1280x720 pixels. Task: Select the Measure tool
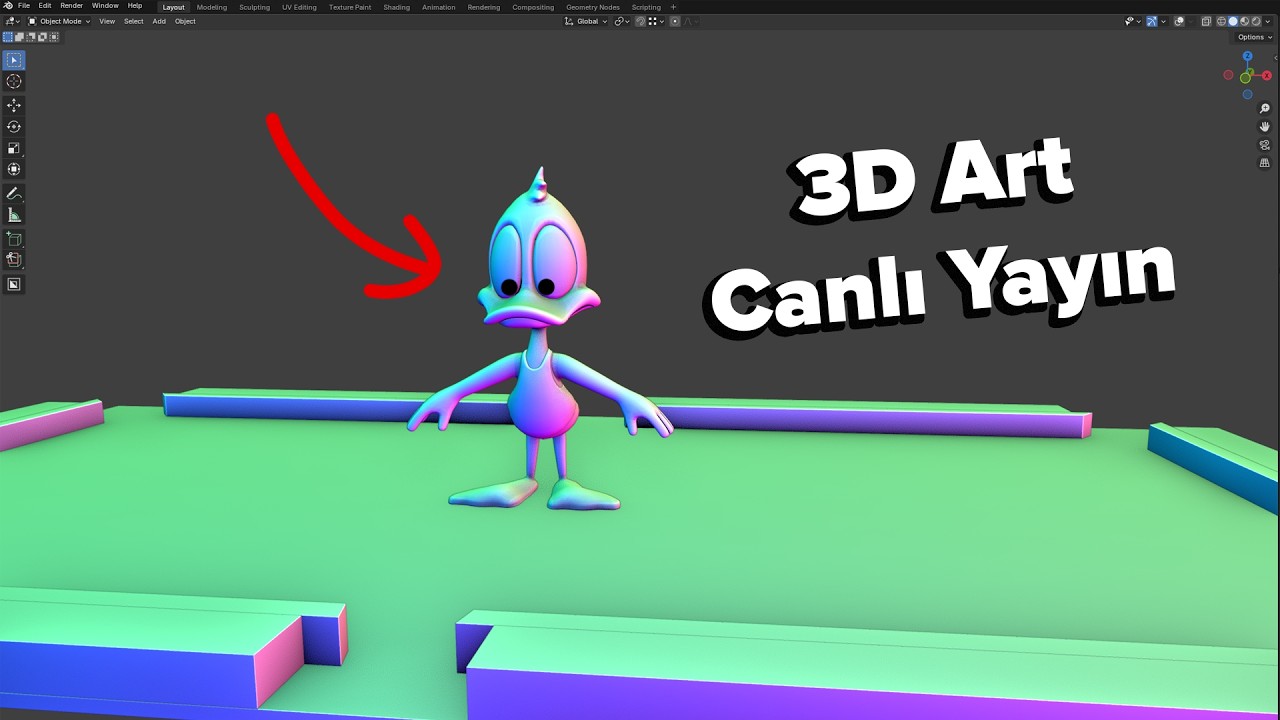click(x=14, y=214)
